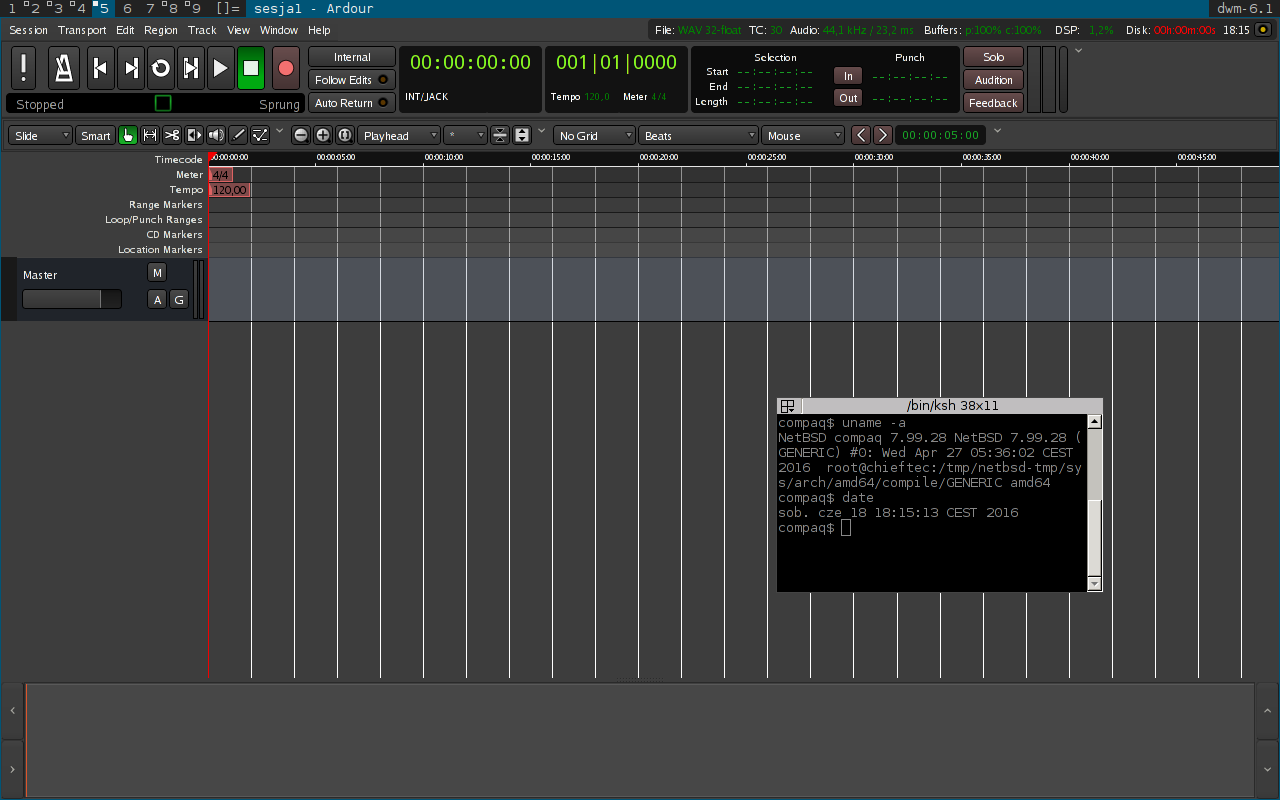Open the Beats grid type dropdown

699,135
